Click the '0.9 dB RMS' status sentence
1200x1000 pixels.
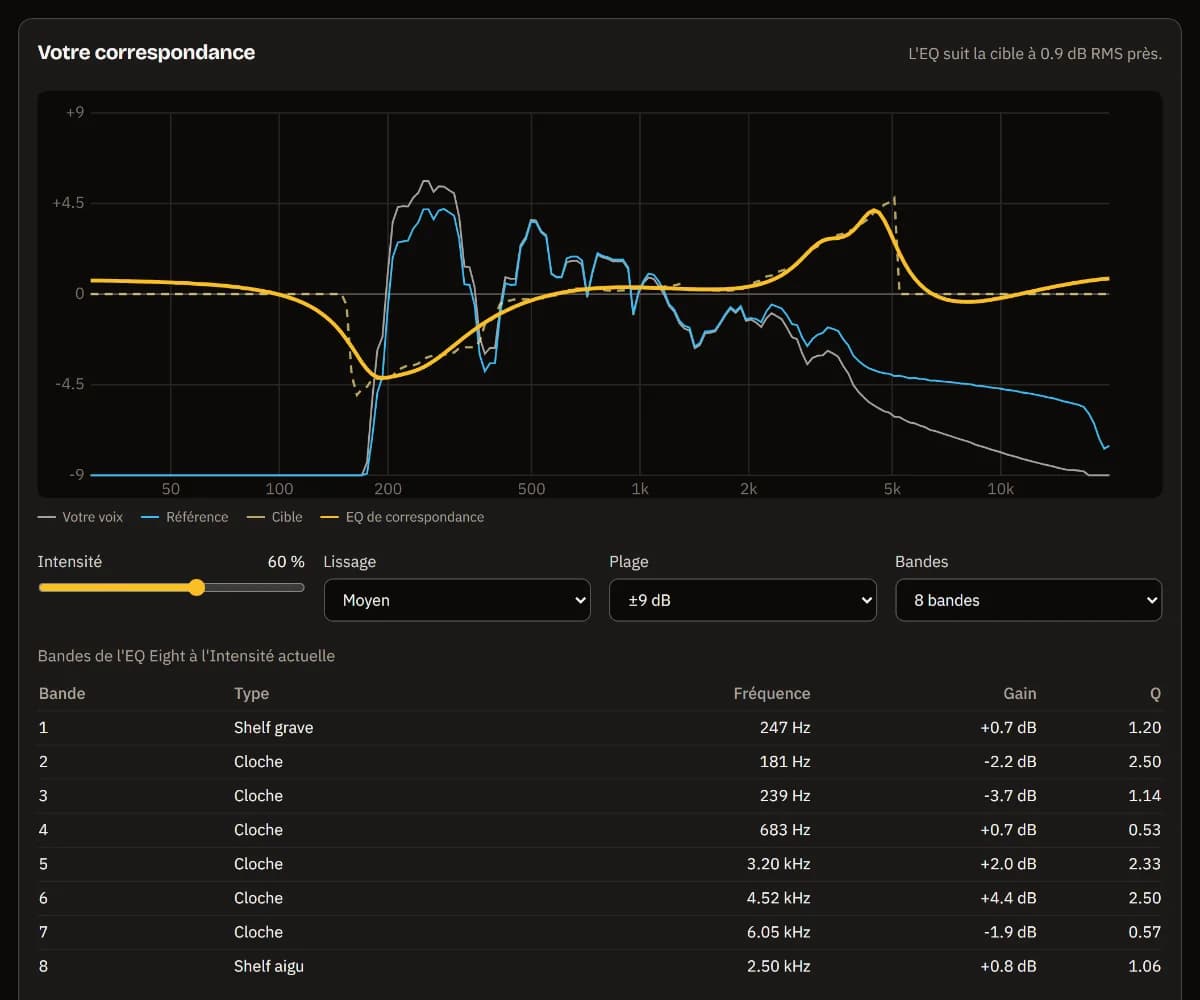(x=1035, y=53)
